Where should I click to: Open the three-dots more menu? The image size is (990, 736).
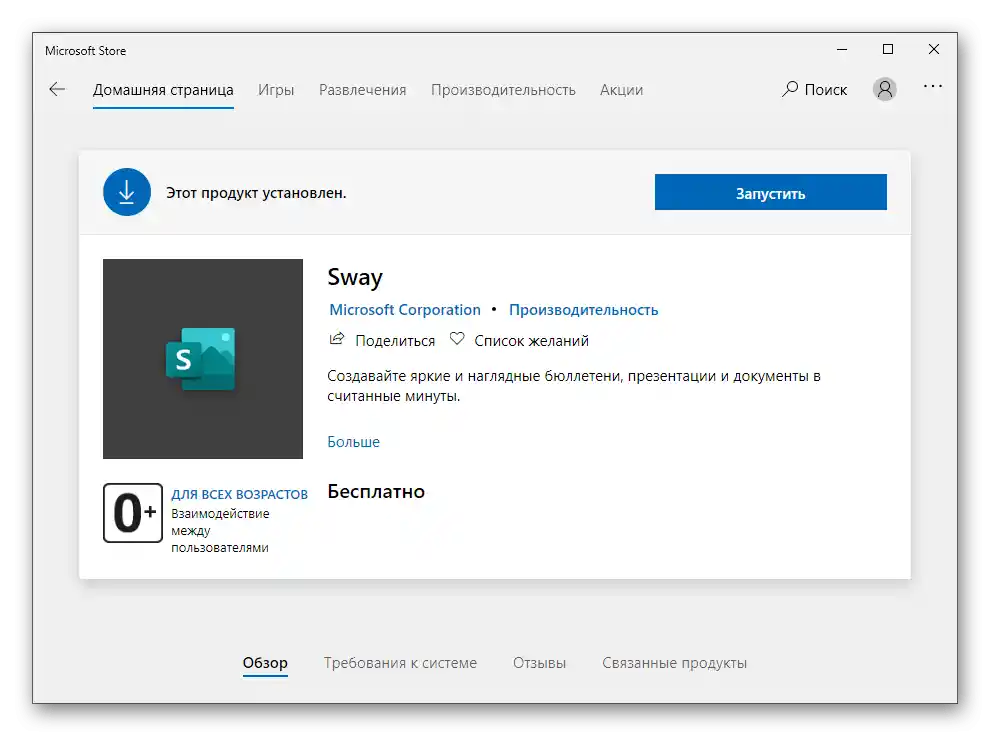click(x=933, y=86)
